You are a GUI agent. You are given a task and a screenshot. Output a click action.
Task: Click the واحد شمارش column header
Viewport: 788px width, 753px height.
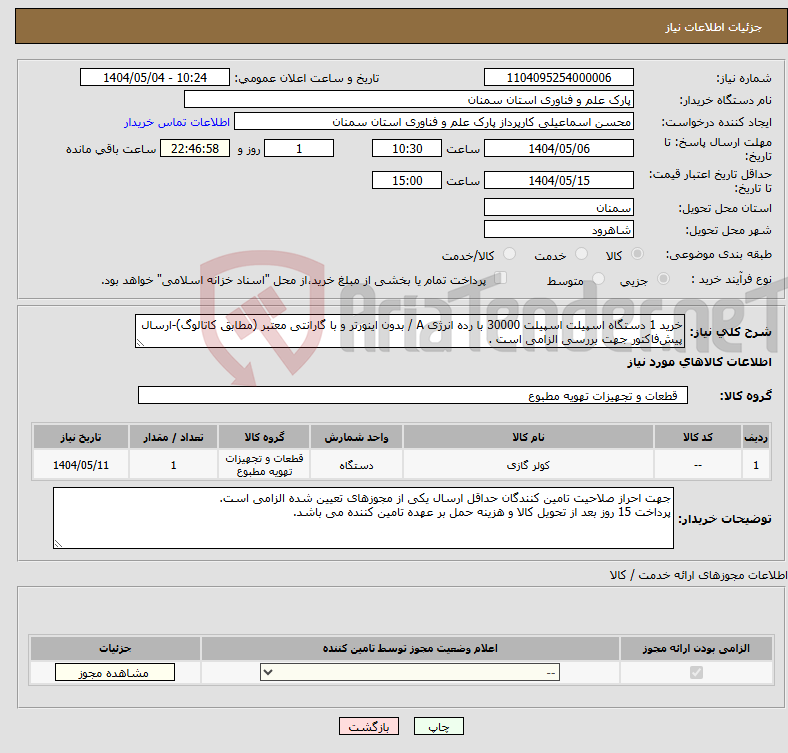tap(356, 437)
